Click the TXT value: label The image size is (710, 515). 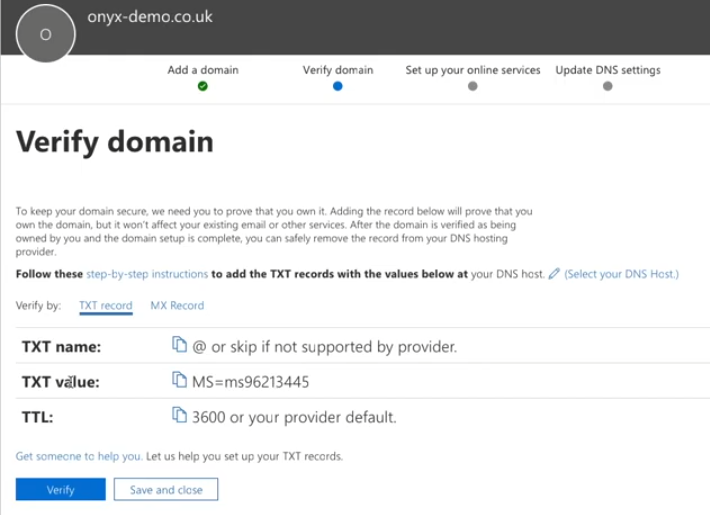tap(61, 382)
